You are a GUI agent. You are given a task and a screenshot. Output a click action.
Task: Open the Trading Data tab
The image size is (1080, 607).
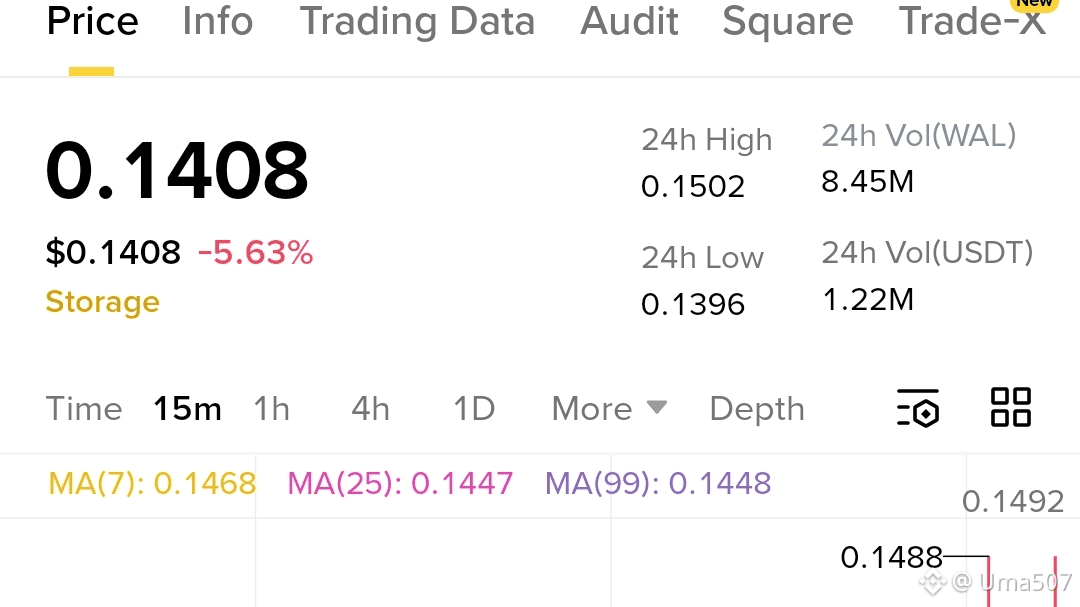point(417,22)
